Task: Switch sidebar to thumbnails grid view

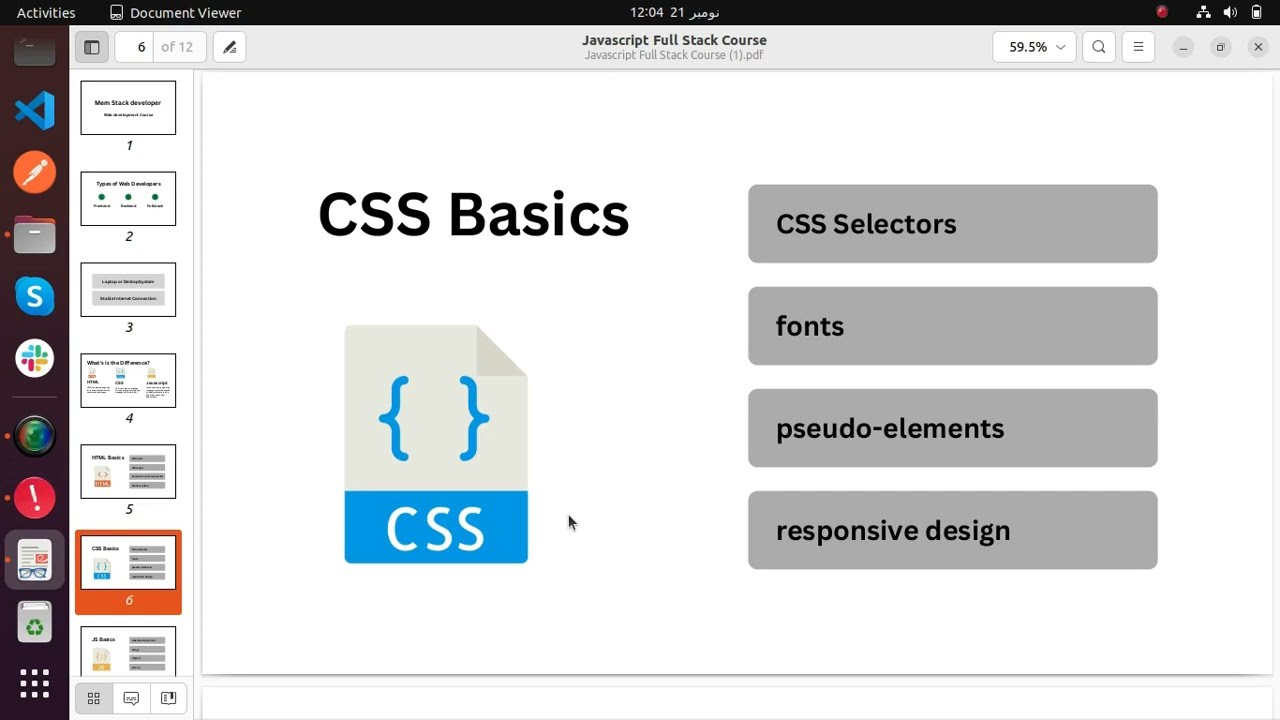Action: point(94,698)
